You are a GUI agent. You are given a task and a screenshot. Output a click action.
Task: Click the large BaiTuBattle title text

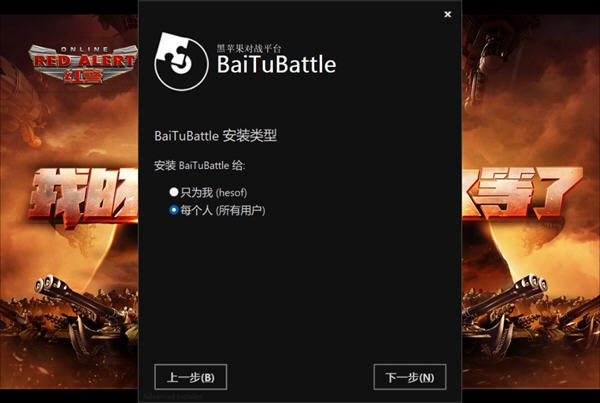coord(276,64)
